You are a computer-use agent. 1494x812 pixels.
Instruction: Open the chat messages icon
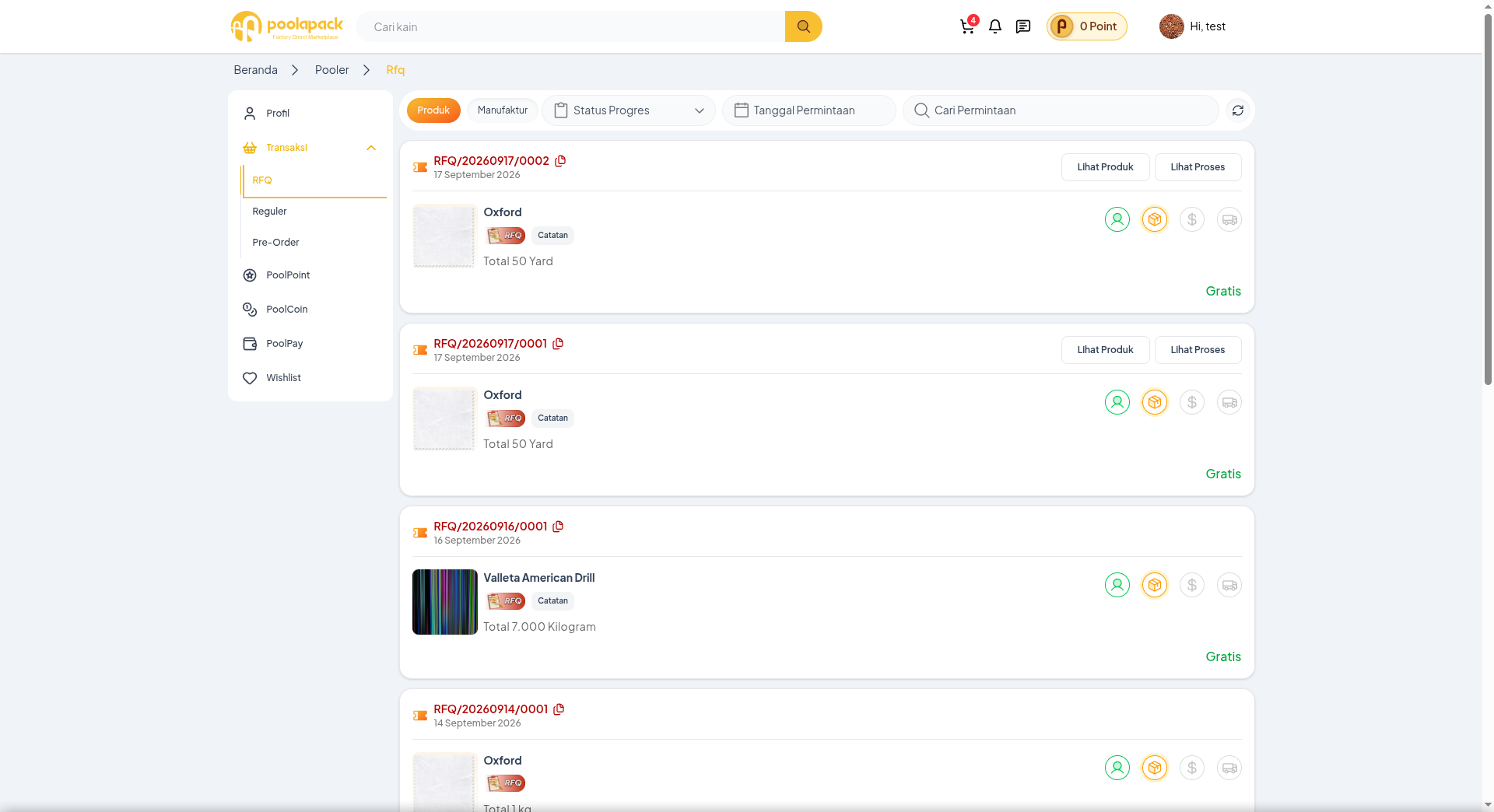pyautogui.click(x=1023, y=26)
